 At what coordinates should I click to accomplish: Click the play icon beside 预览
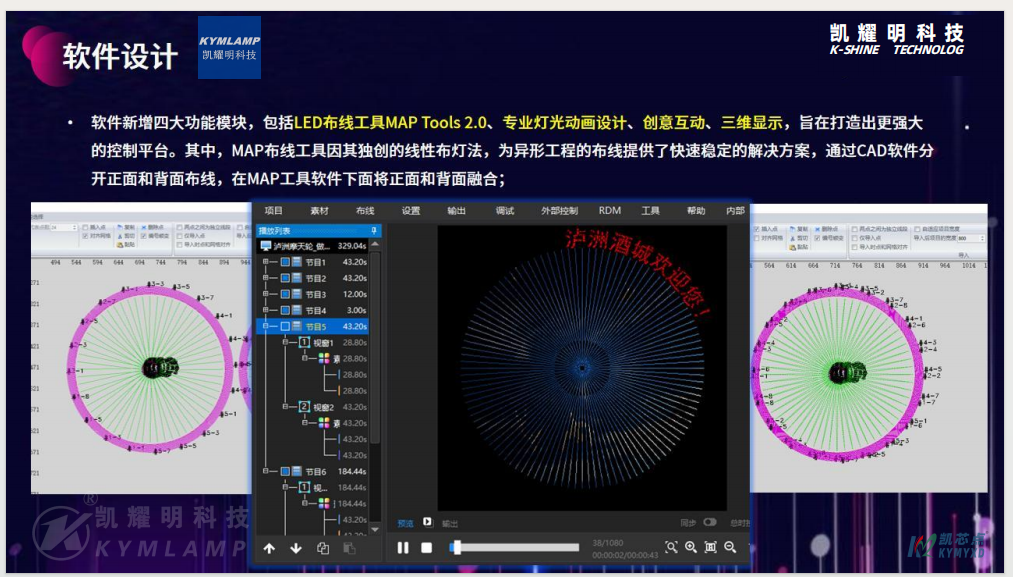coord(427,522)
